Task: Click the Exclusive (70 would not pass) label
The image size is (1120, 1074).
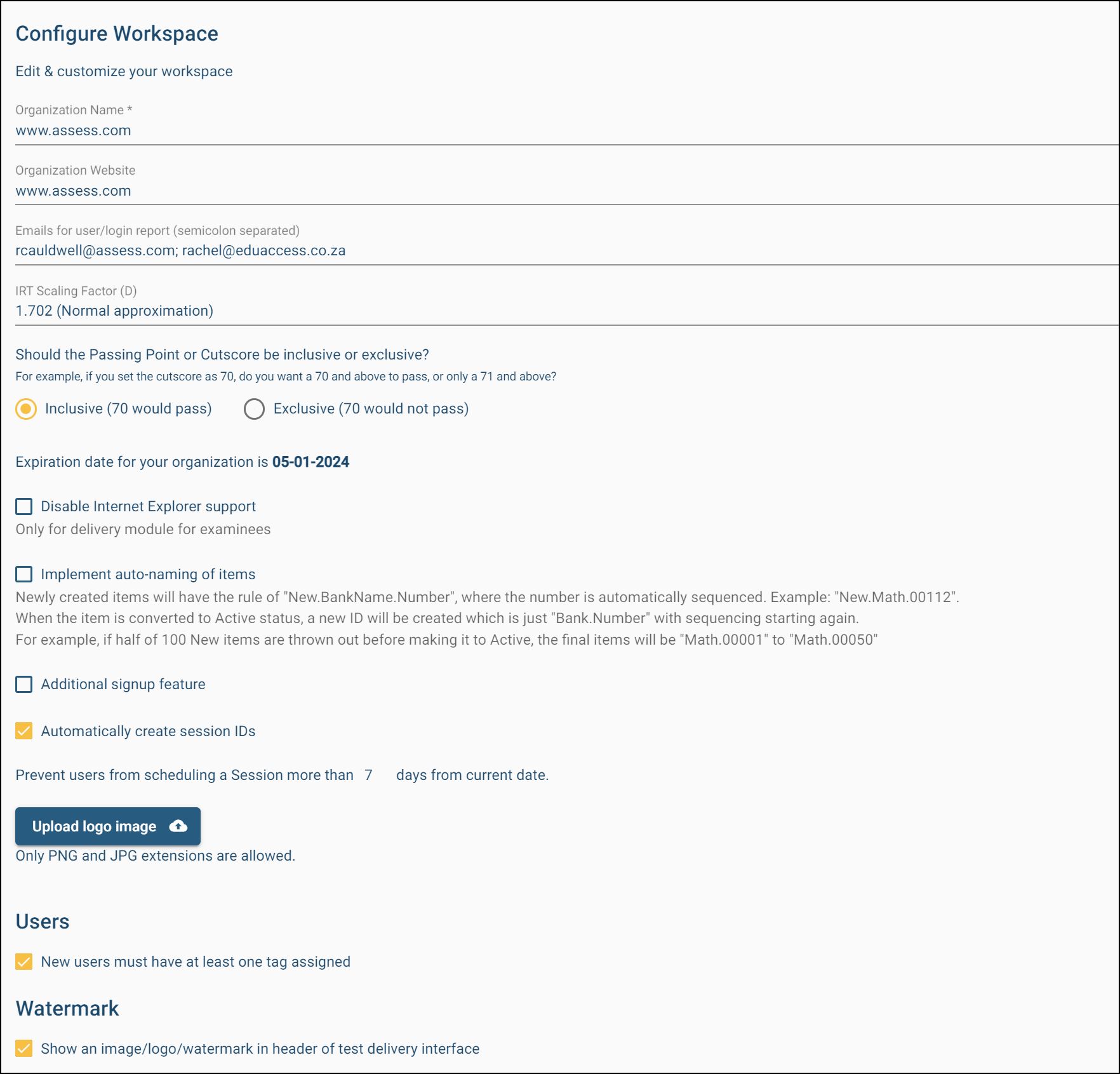Action: point(371,408)
